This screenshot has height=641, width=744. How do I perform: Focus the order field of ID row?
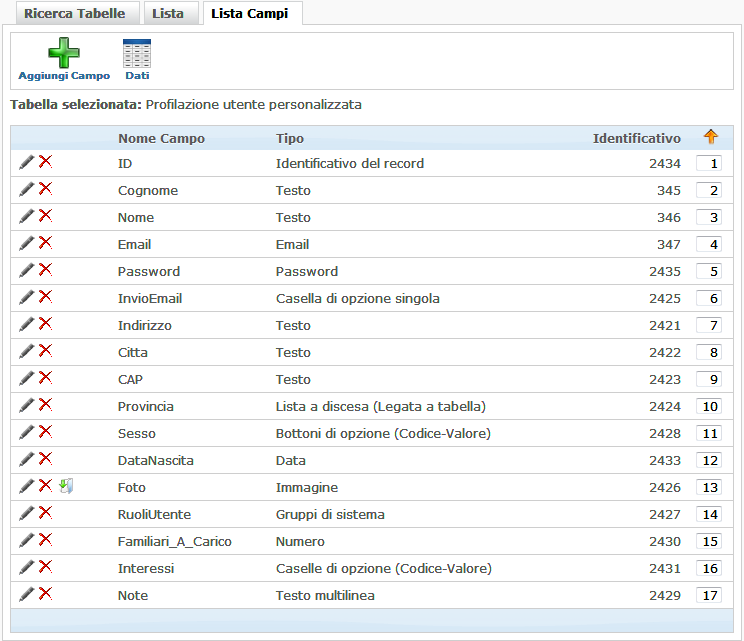(709, 164)
